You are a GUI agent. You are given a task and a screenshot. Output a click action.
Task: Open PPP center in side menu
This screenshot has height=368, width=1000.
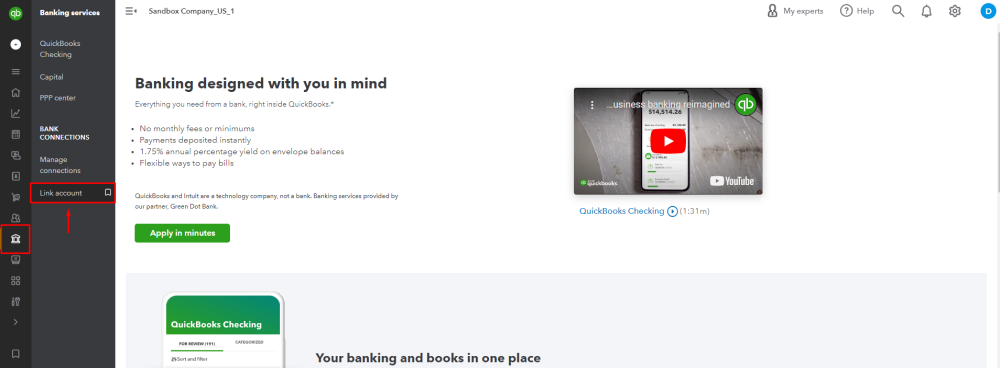pyautogui.click(x=57, y=98)
